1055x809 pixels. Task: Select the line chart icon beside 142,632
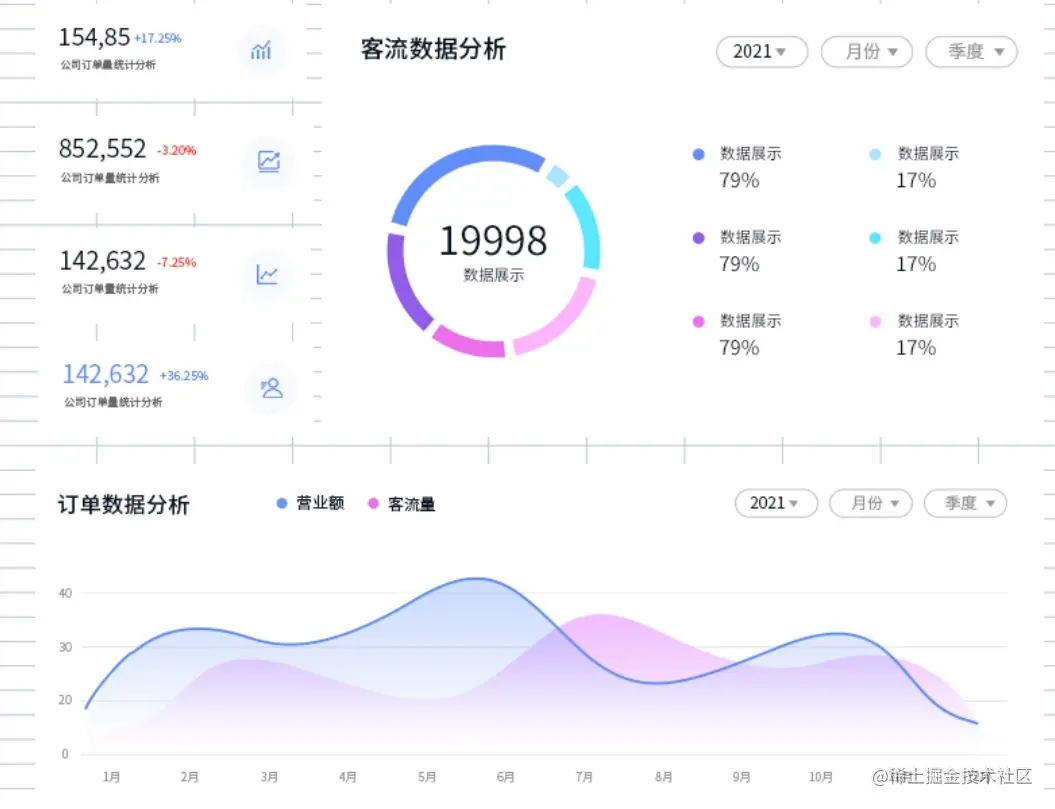click(267, 274)
